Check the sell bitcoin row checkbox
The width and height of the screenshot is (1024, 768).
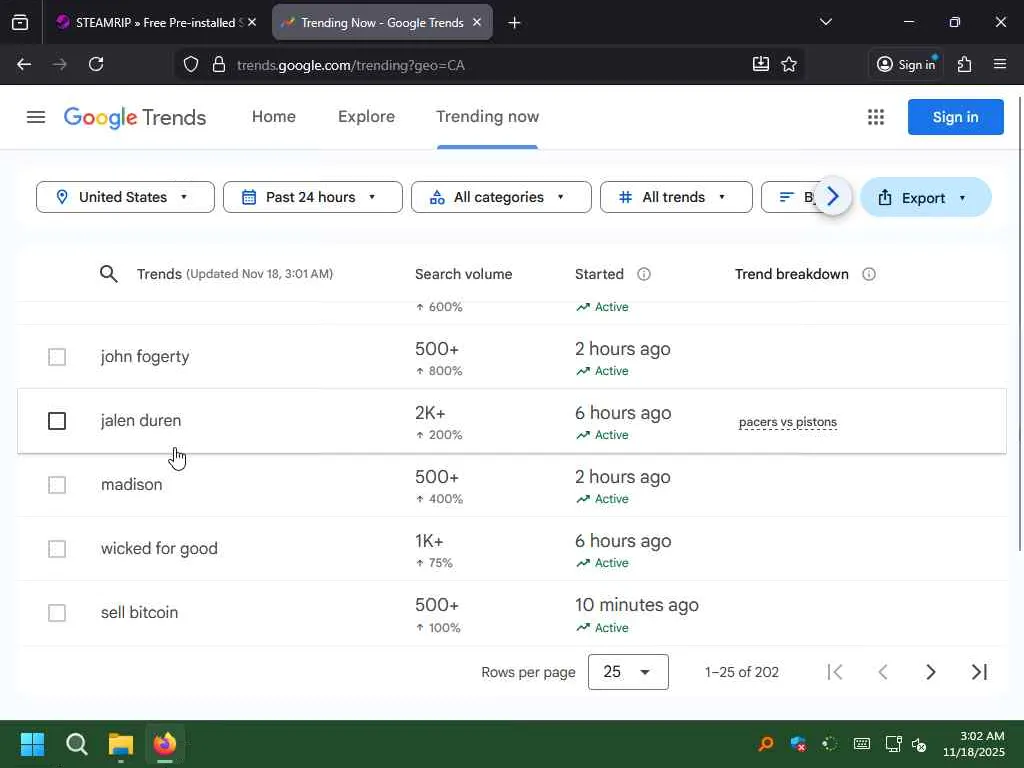57,613
